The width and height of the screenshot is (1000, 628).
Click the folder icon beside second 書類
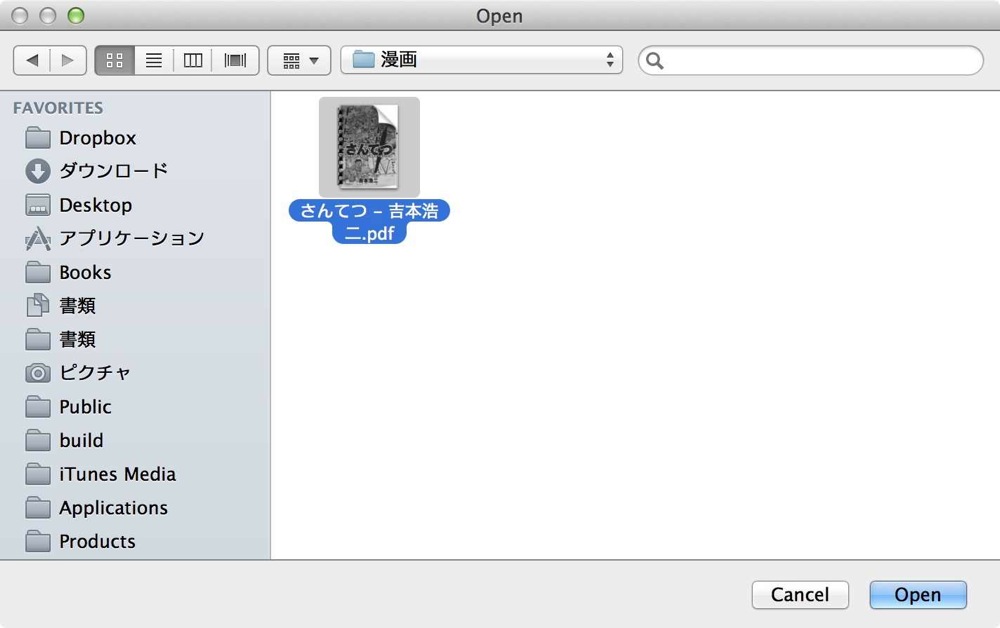tap(38, 339)
